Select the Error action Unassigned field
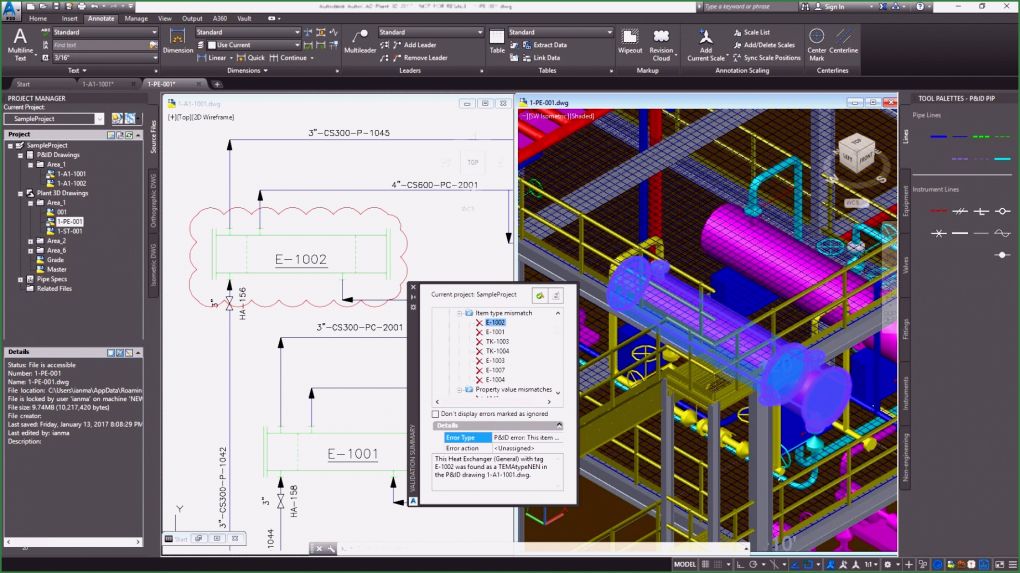 click(x=527, y=448)
